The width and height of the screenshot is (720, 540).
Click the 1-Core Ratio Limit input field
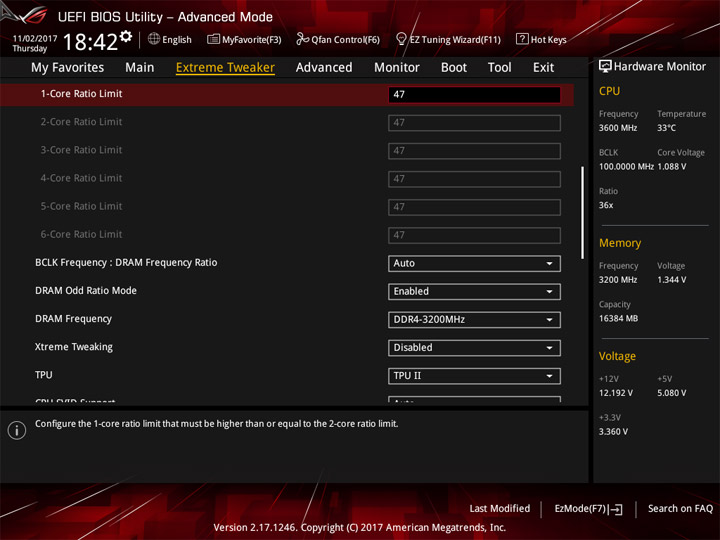tap(474, 95)
